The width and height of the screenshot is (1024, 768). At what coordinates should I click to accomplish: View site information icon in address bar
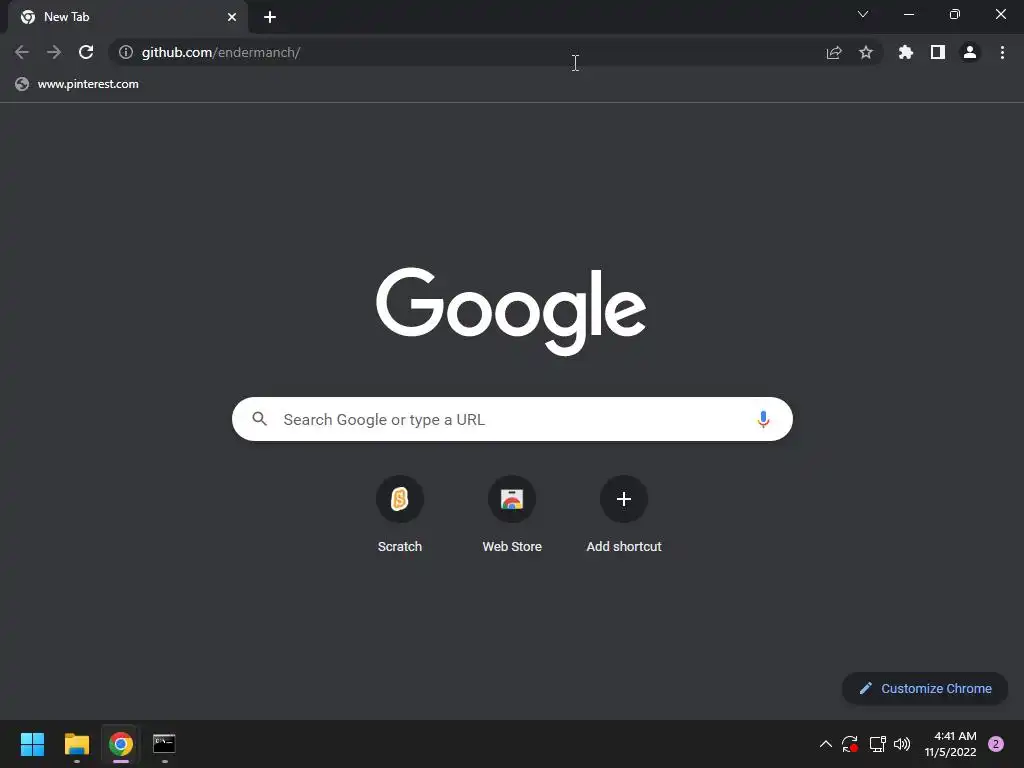coord(126,52)
